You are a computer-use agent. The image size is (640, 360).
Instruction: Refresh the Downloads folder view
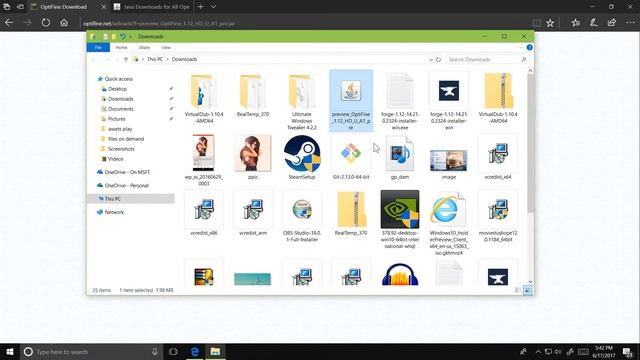(x=438, y=60)
